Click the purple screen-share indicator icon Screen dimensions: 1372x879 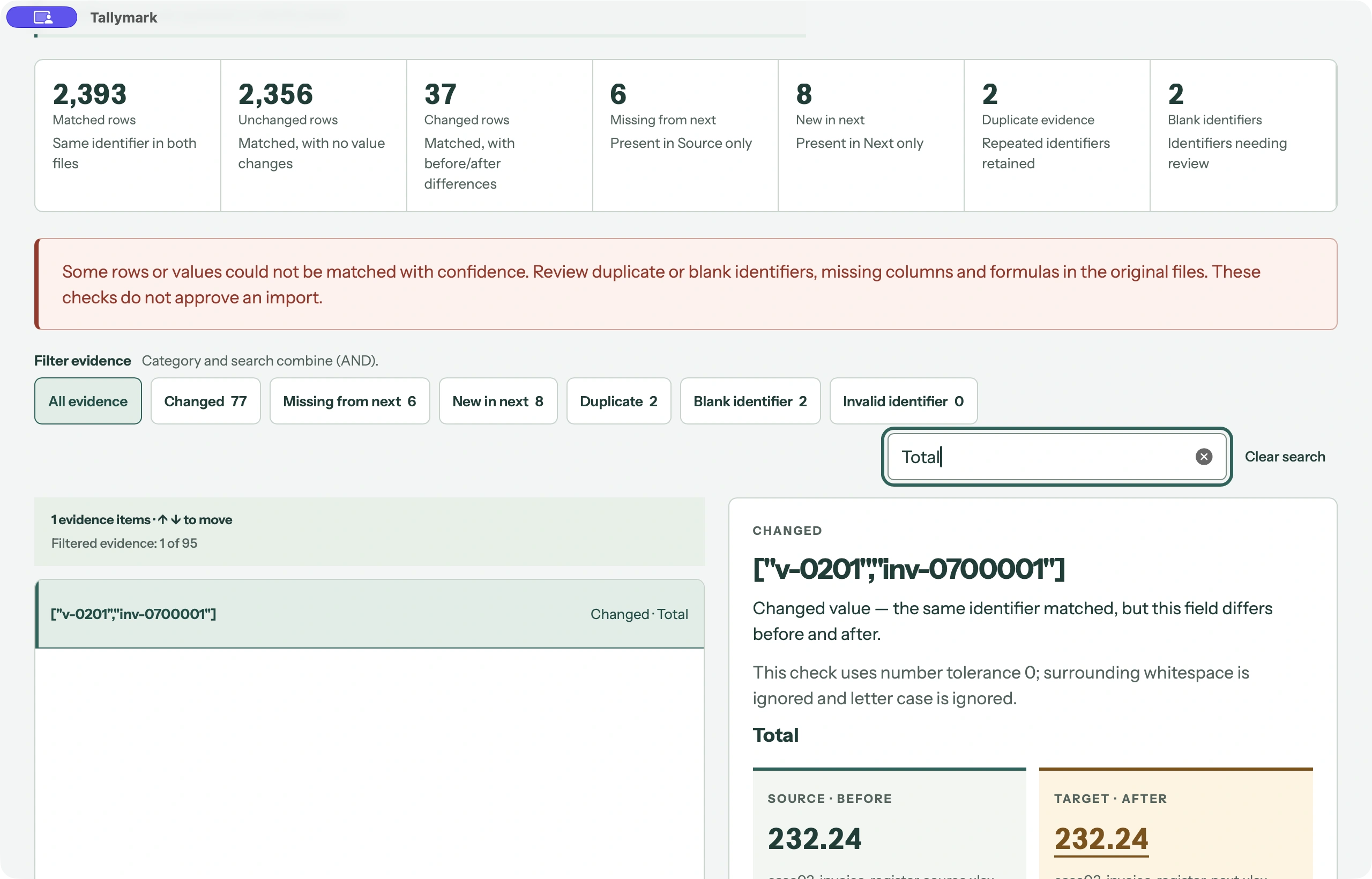(x=42, y=17)
